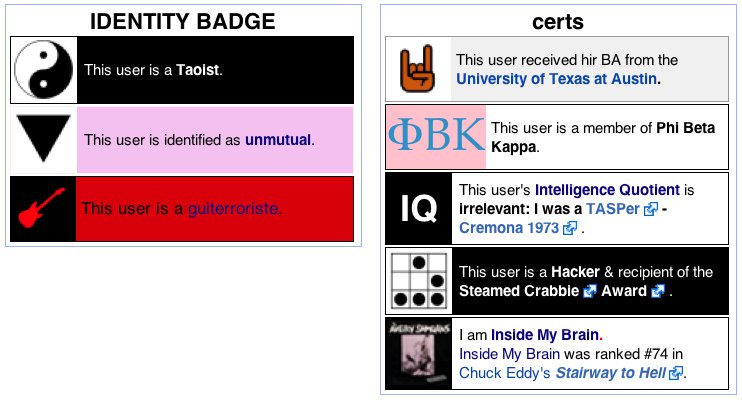Screen dimensions: 742x400
Task: Open the unmutual link
Action: (278, 140)
